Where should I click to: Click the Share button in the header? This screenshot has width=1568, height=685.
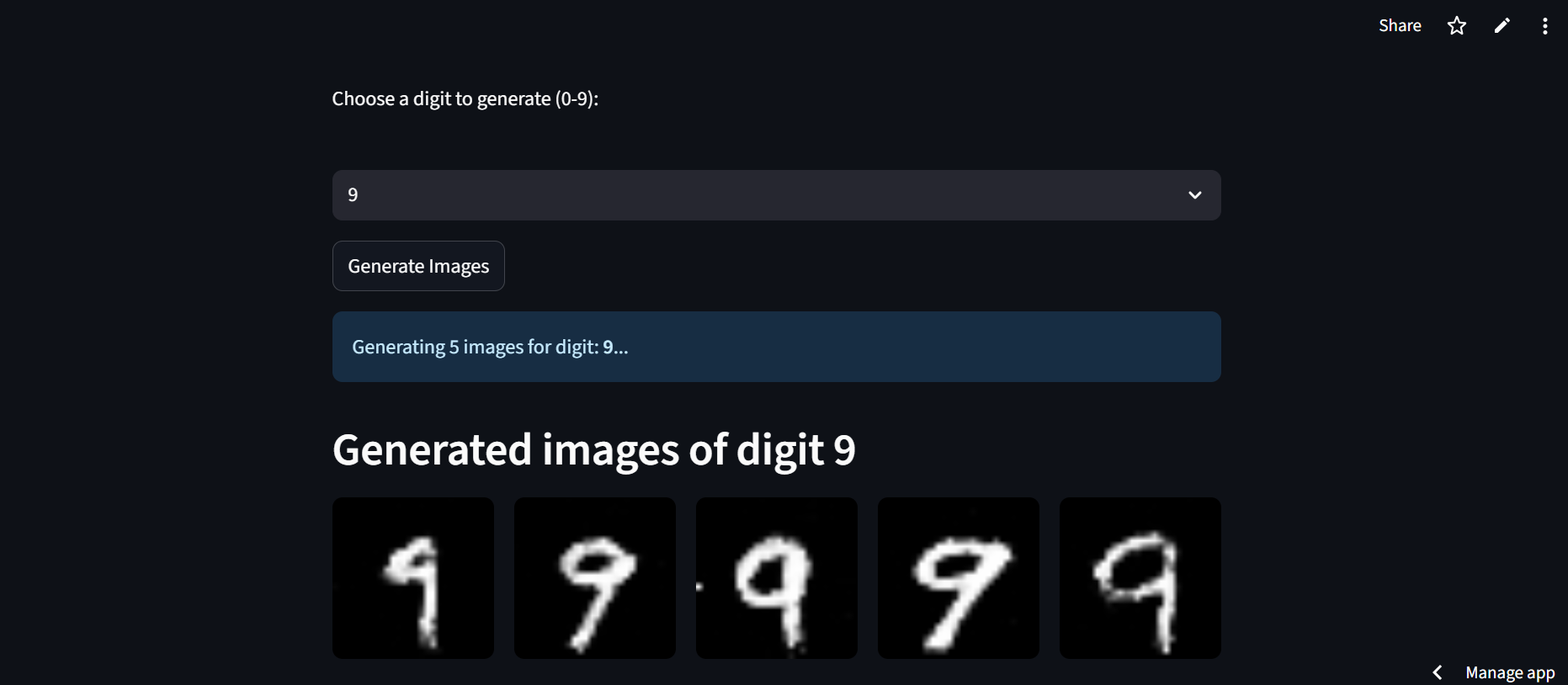[1400, 26]
